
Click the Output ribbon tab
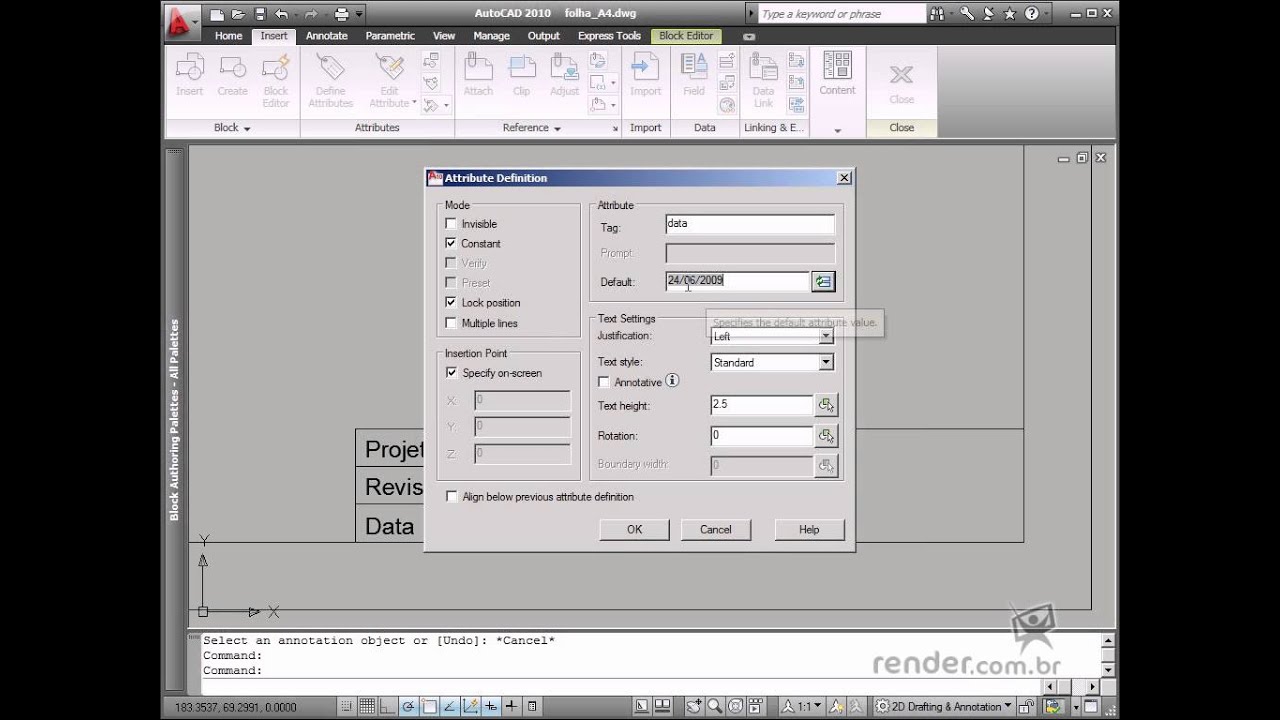pos(543,36)
